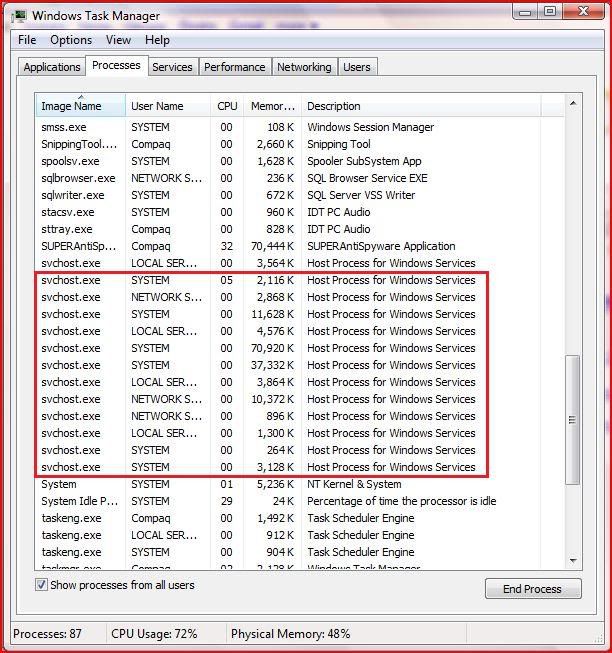
Task: Switch to the Users tab
Action: [x=357, y=67]
